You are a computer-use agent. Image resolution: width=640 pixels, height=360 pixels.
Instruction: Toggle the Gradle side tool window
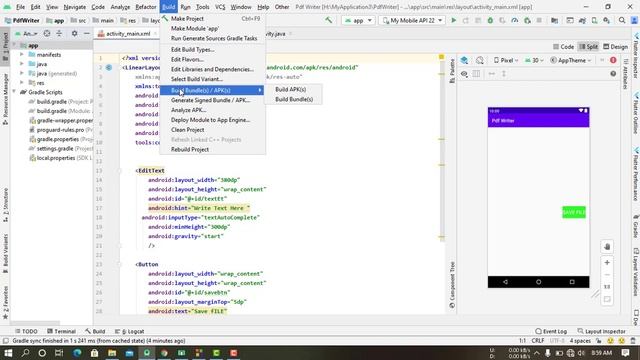[x=636, y=227]
